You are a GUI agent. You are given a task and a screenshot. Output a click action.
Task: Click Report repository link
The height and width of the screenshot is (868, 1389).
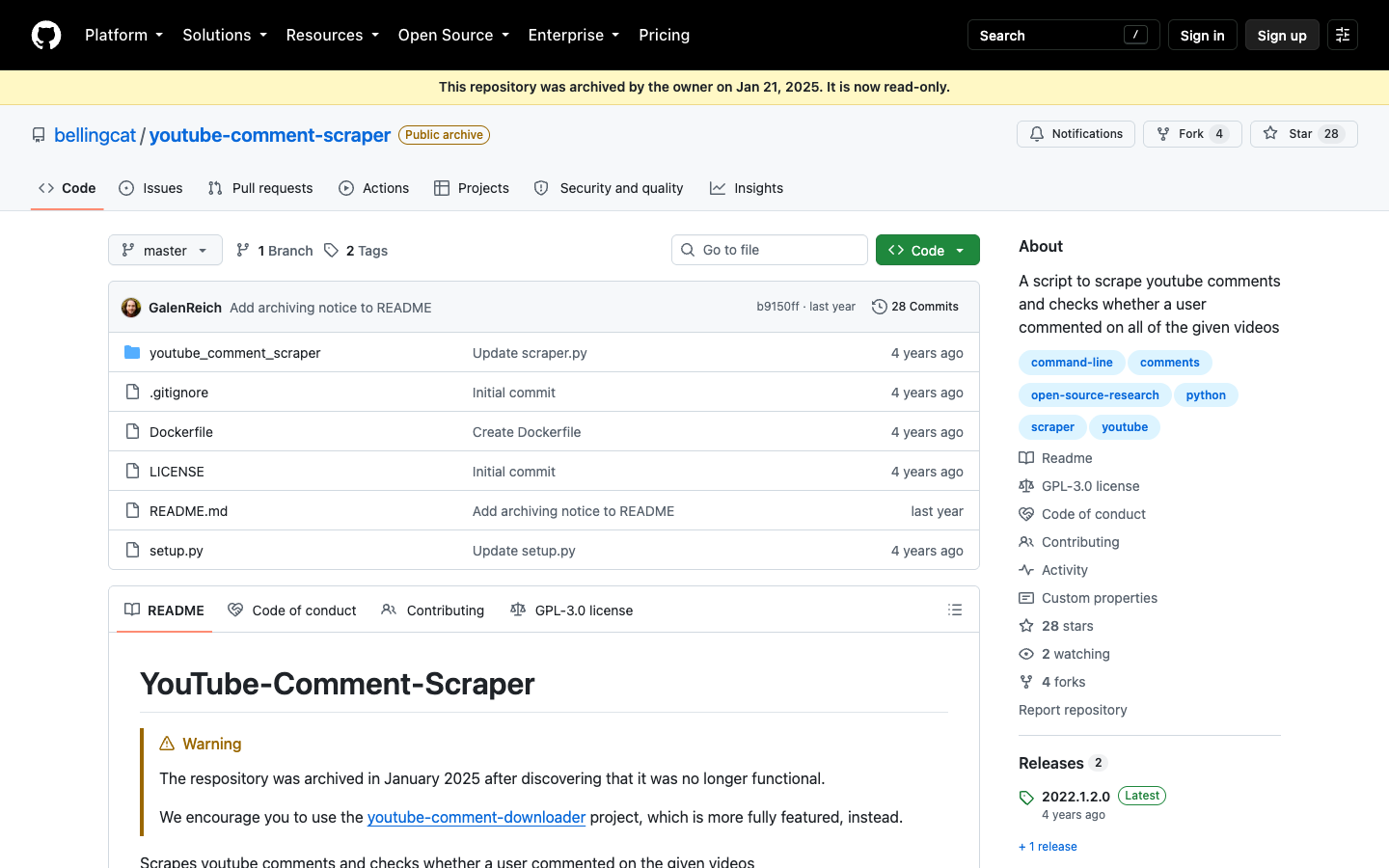tap(1073, 710)
